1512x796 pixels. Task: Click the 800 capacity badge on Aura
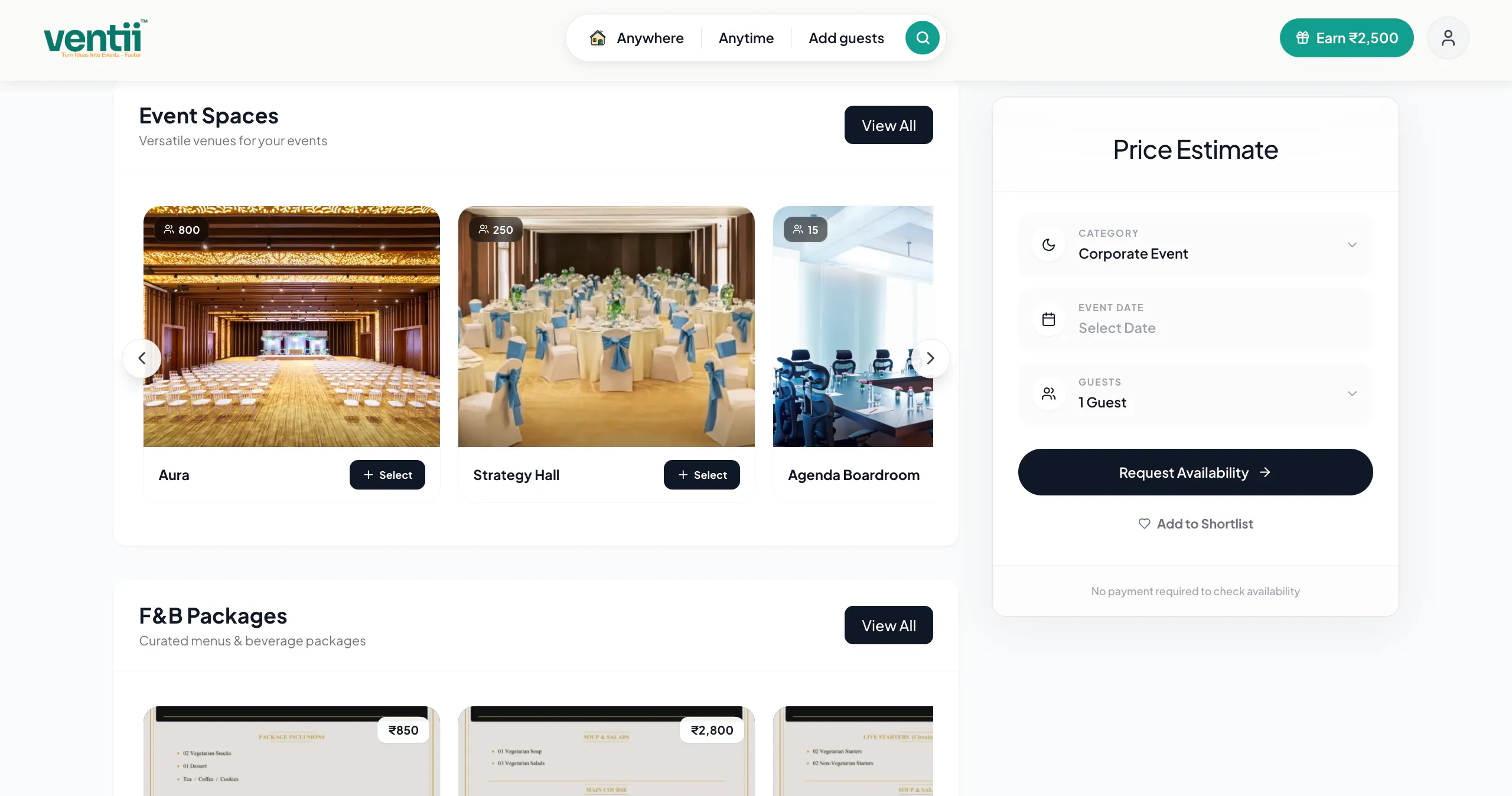[182, 229]
